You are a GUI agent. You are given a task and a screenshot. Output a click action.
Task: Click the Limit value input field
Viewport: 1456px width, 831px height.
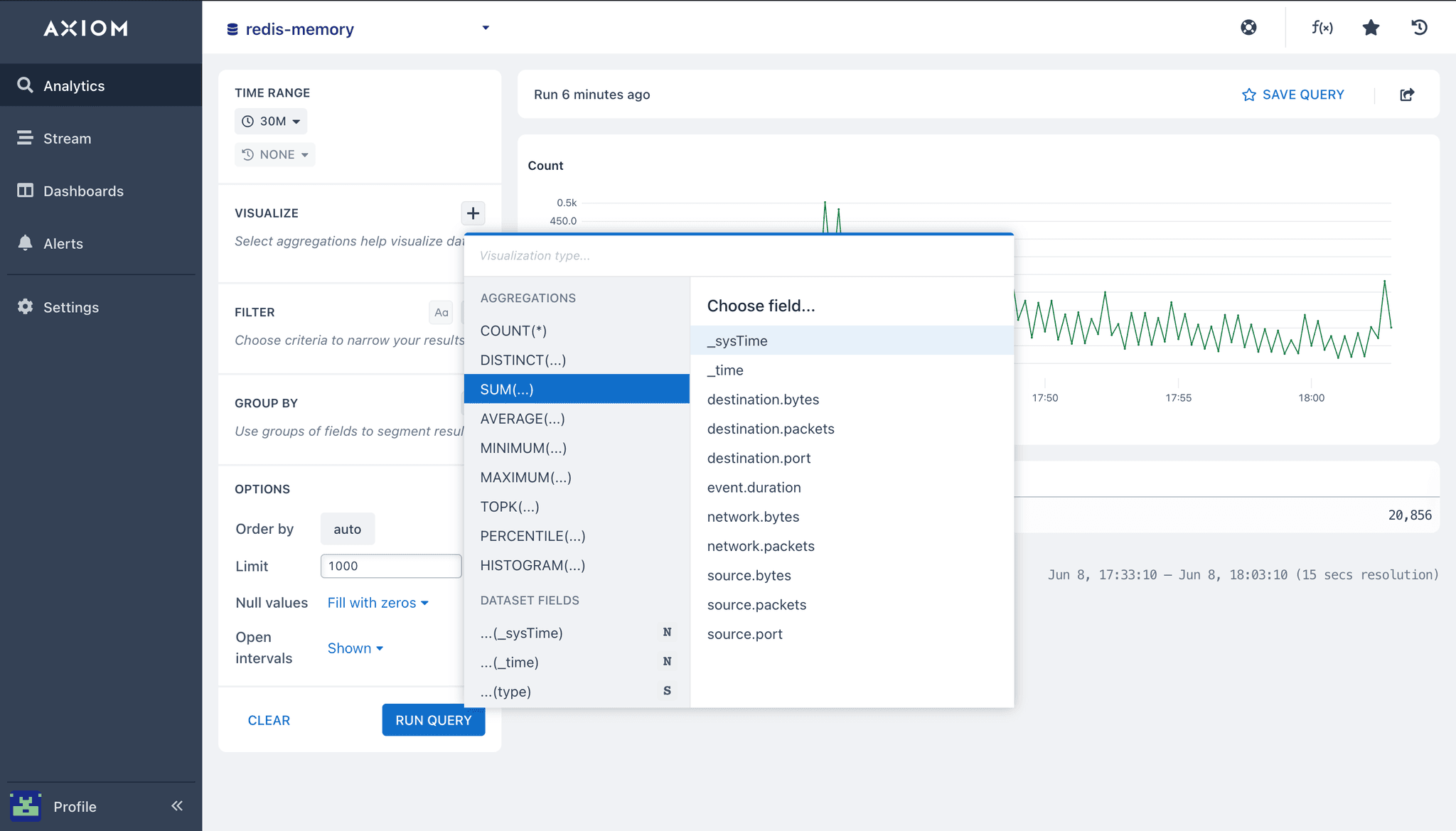(x=390, y=566)
